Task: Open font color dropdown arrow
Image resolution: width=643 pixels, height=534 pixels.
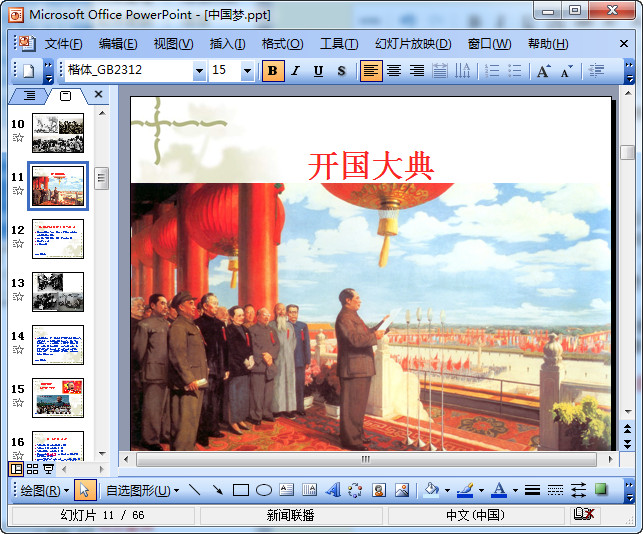Action: [x=515, y=490]
